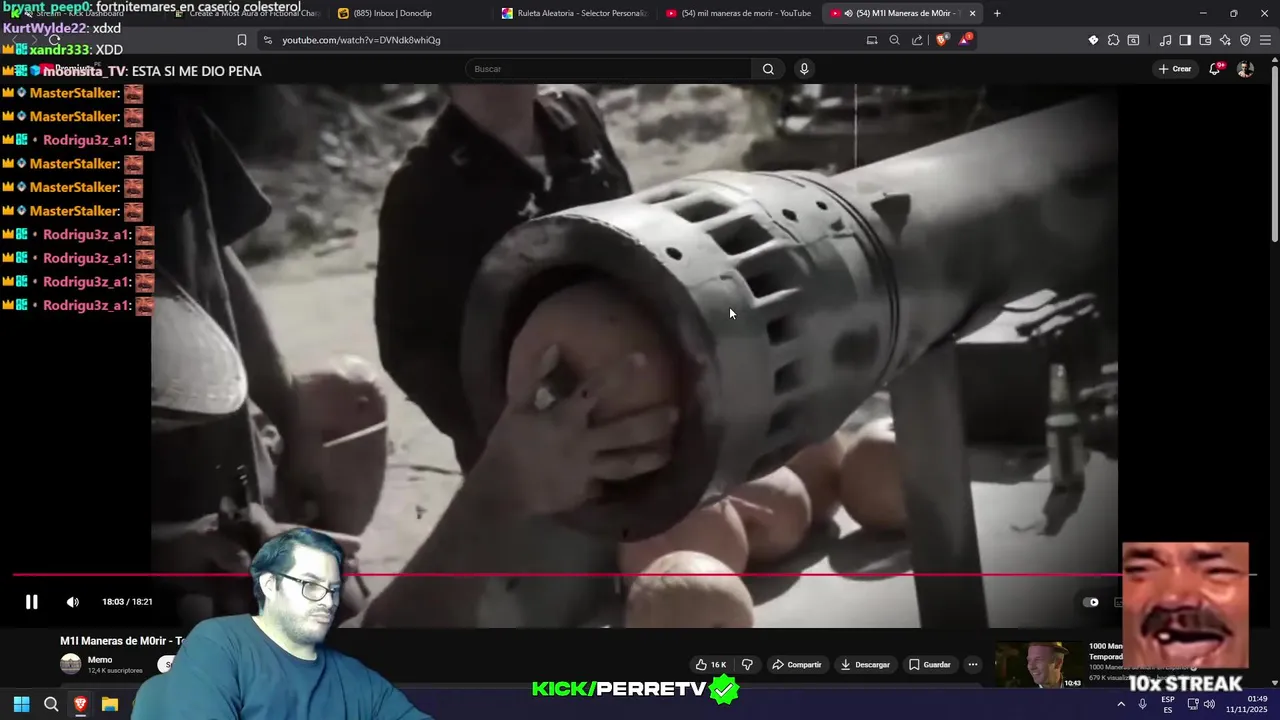Viewport: 1280px width, 720px height.
Task: Switch to mil maneras de morir tab
Action: (738, 13)
